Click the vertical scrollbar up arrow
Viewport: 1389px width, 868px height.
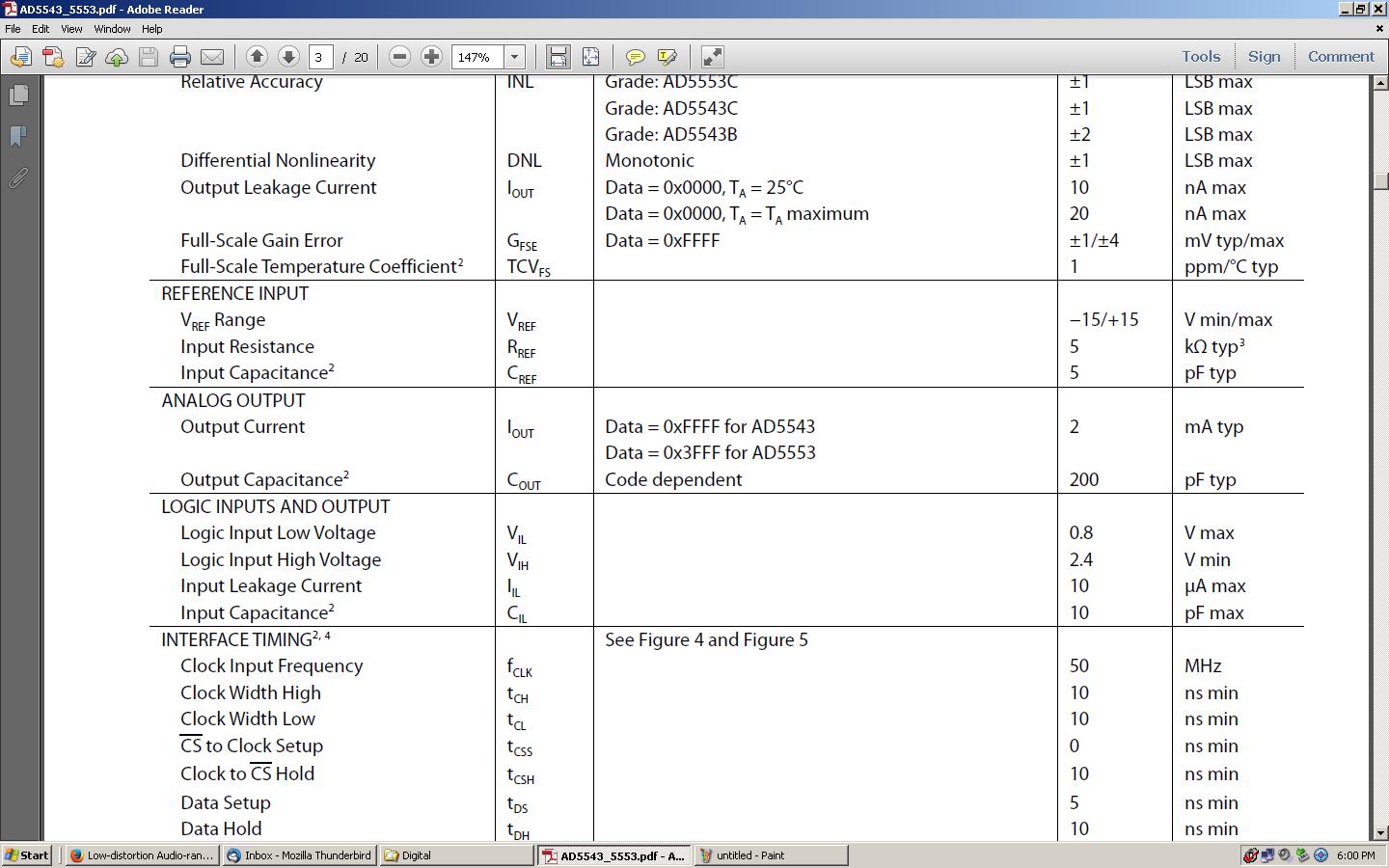point(1380,83)
